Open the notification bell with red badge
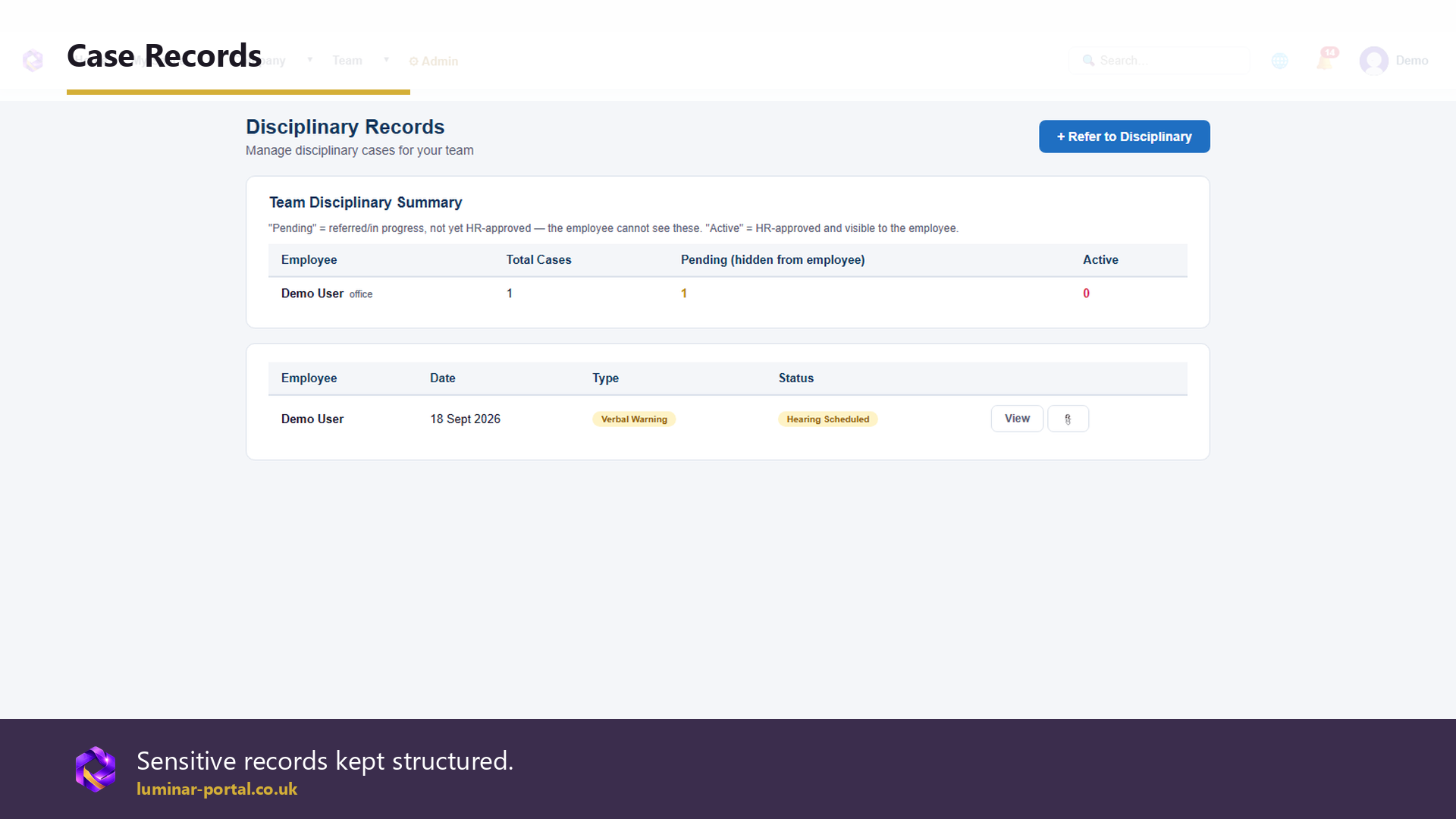The height and width of the screenshot is (819, 1456). [x=1326, y=59]
